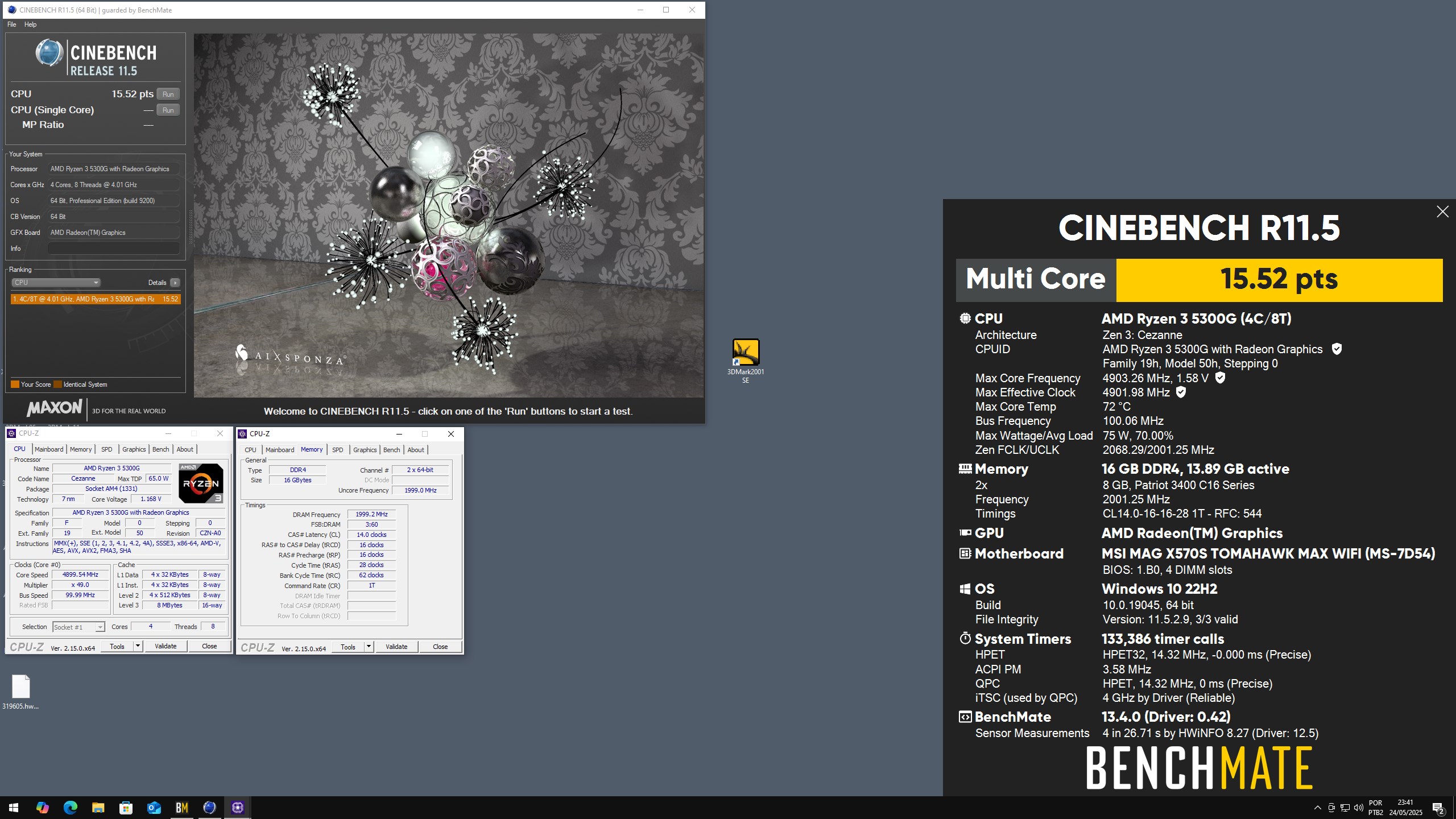Open Graphics tab in left CPU-Z
The image size is (1456, 819).
point(134,449)
